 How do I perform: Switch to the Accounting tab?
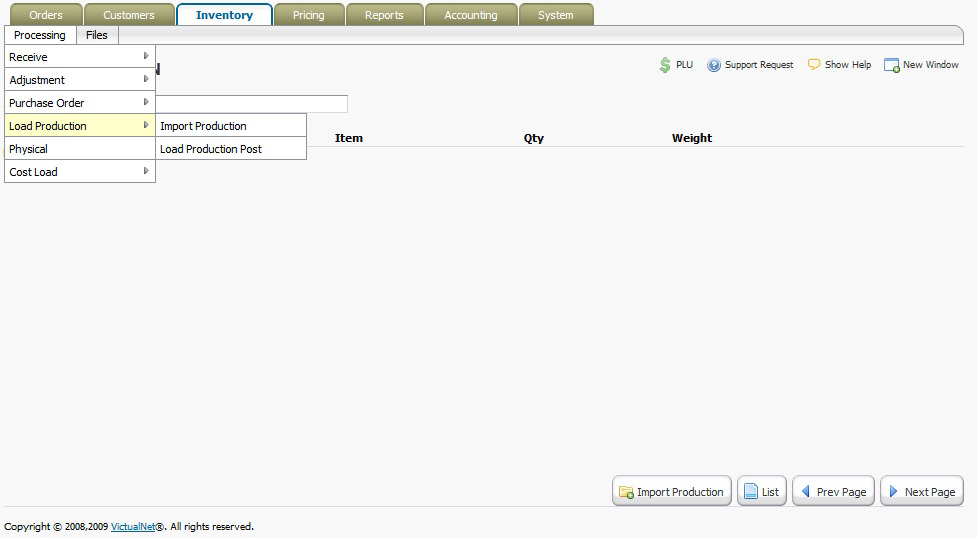(471, 14)
